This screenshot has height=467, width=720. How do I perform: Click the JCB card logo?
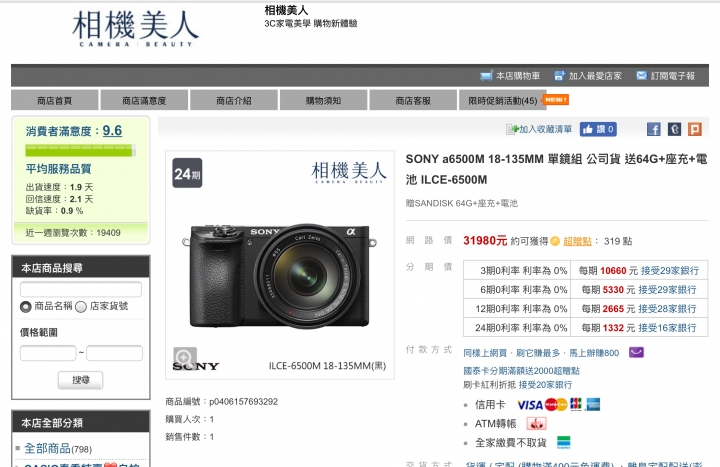coord(576,405)
